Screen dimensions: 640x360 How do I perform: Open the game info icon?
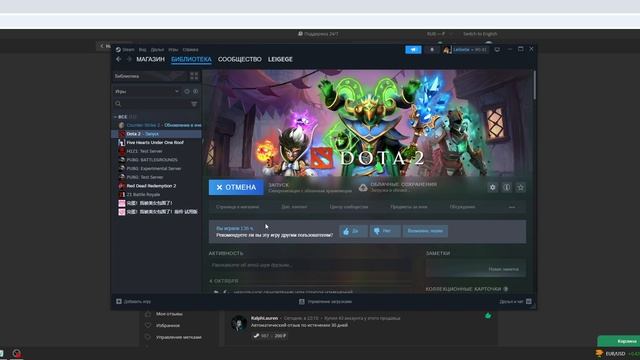click(507, 187)
